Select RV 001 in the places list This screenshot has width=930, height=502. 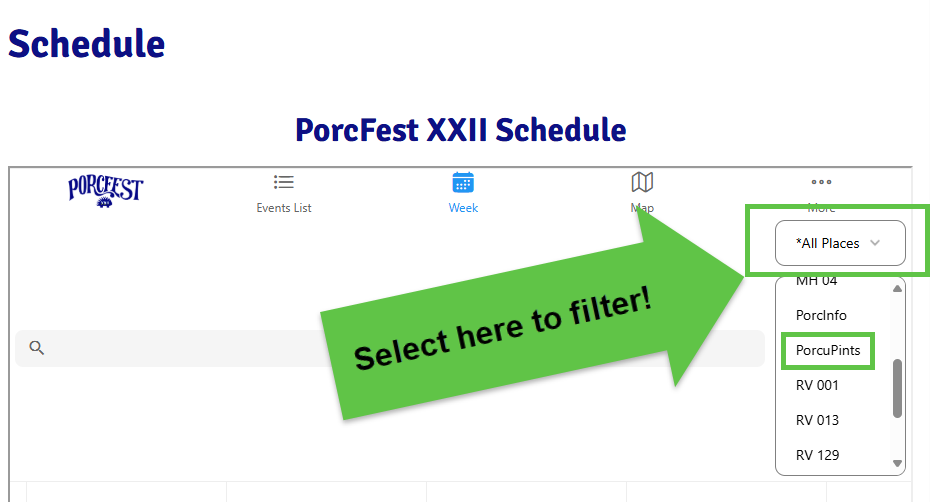pyautogui.click(x=817, y=386)
